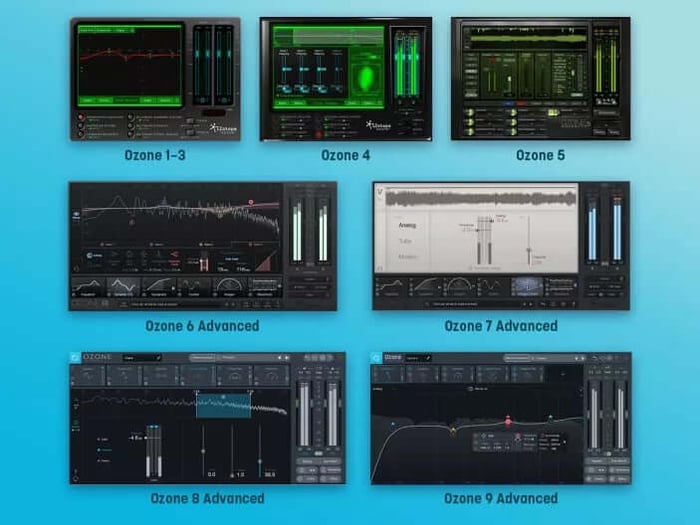
Task: Click the 'Ozone 9 Advanced' caption
Action: 500,498
